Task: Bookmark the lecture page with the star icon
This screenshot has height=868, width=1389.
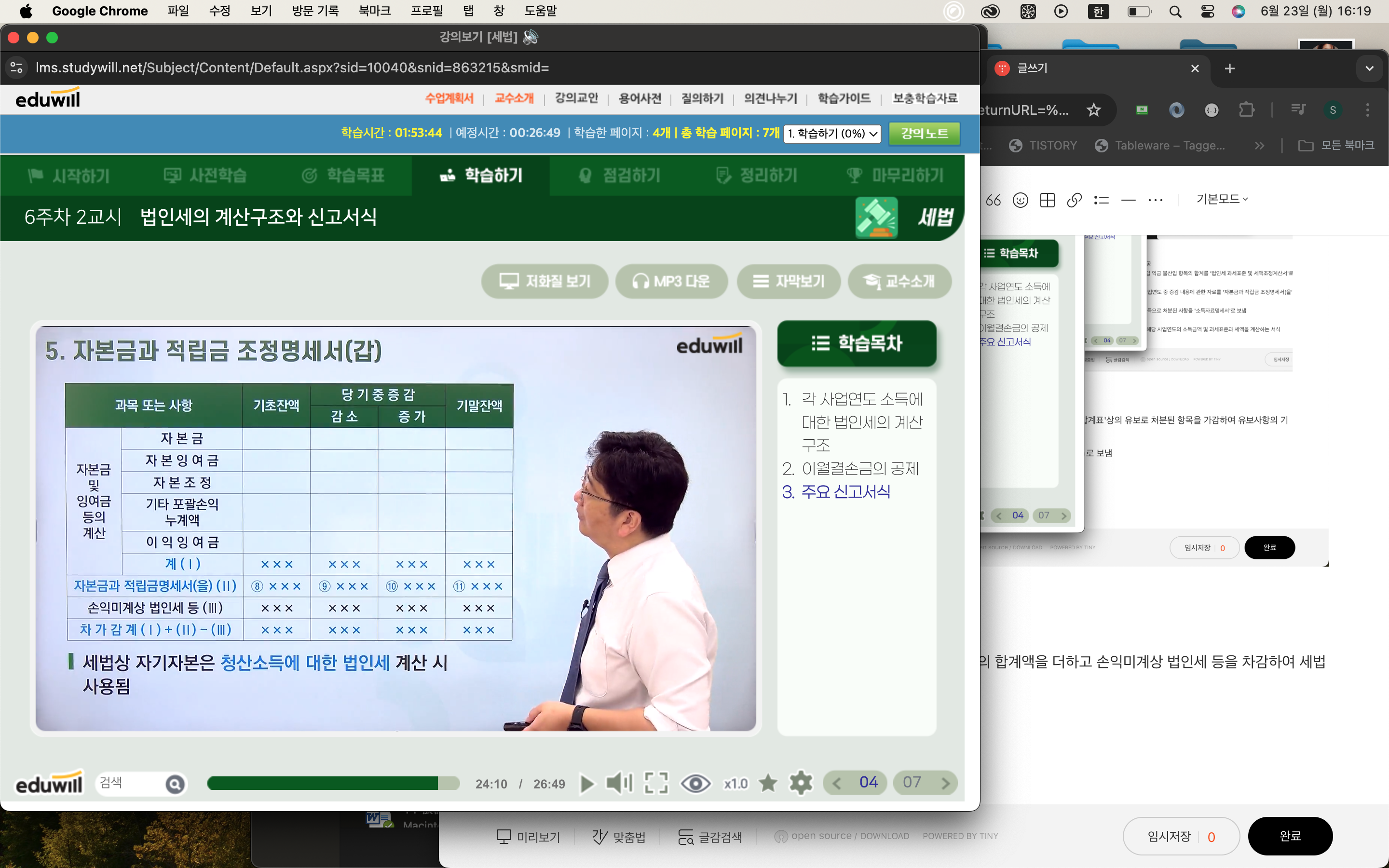Action: coord(768,783)
